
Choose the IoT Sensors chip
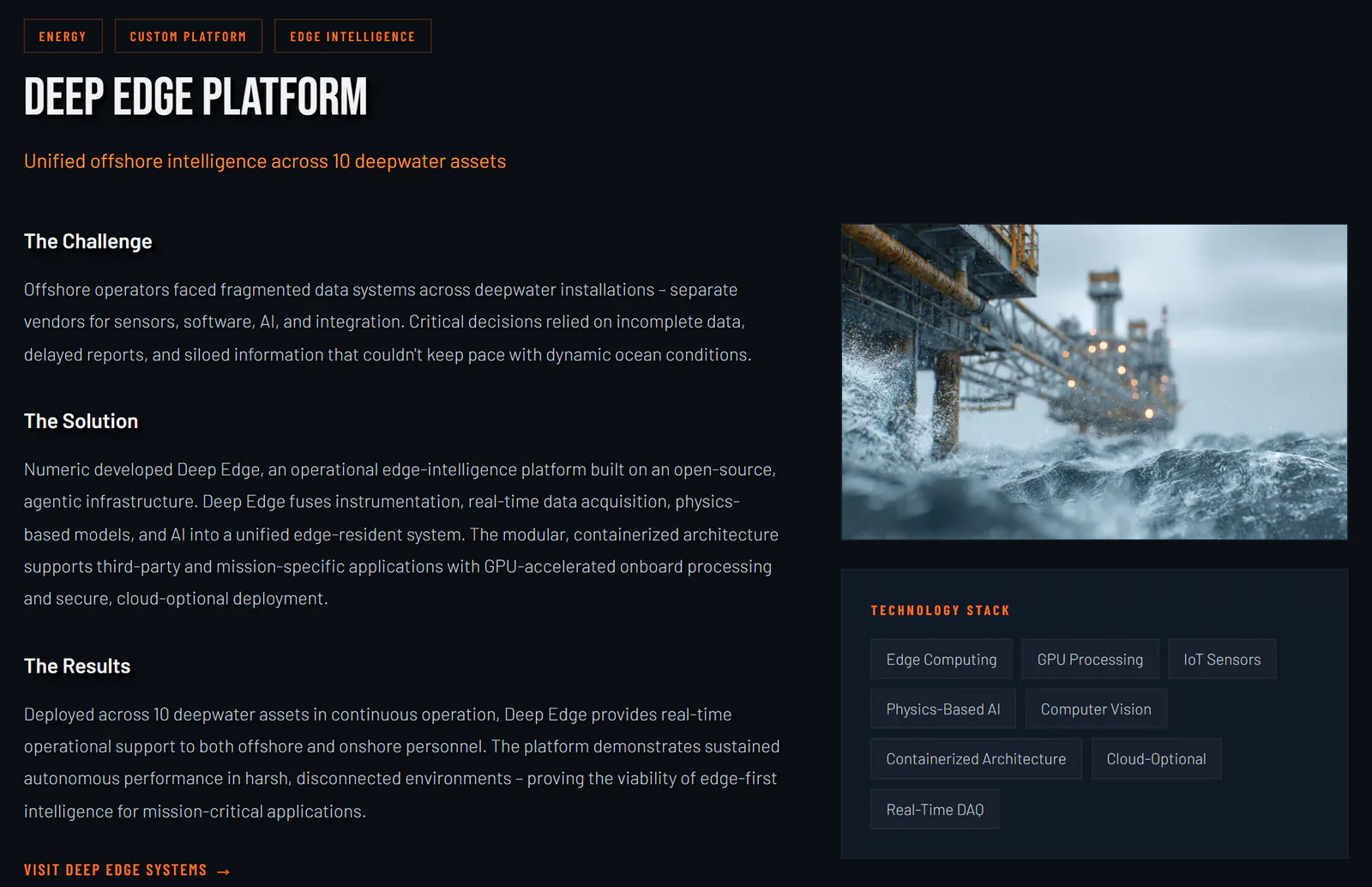click(1222, 659)
